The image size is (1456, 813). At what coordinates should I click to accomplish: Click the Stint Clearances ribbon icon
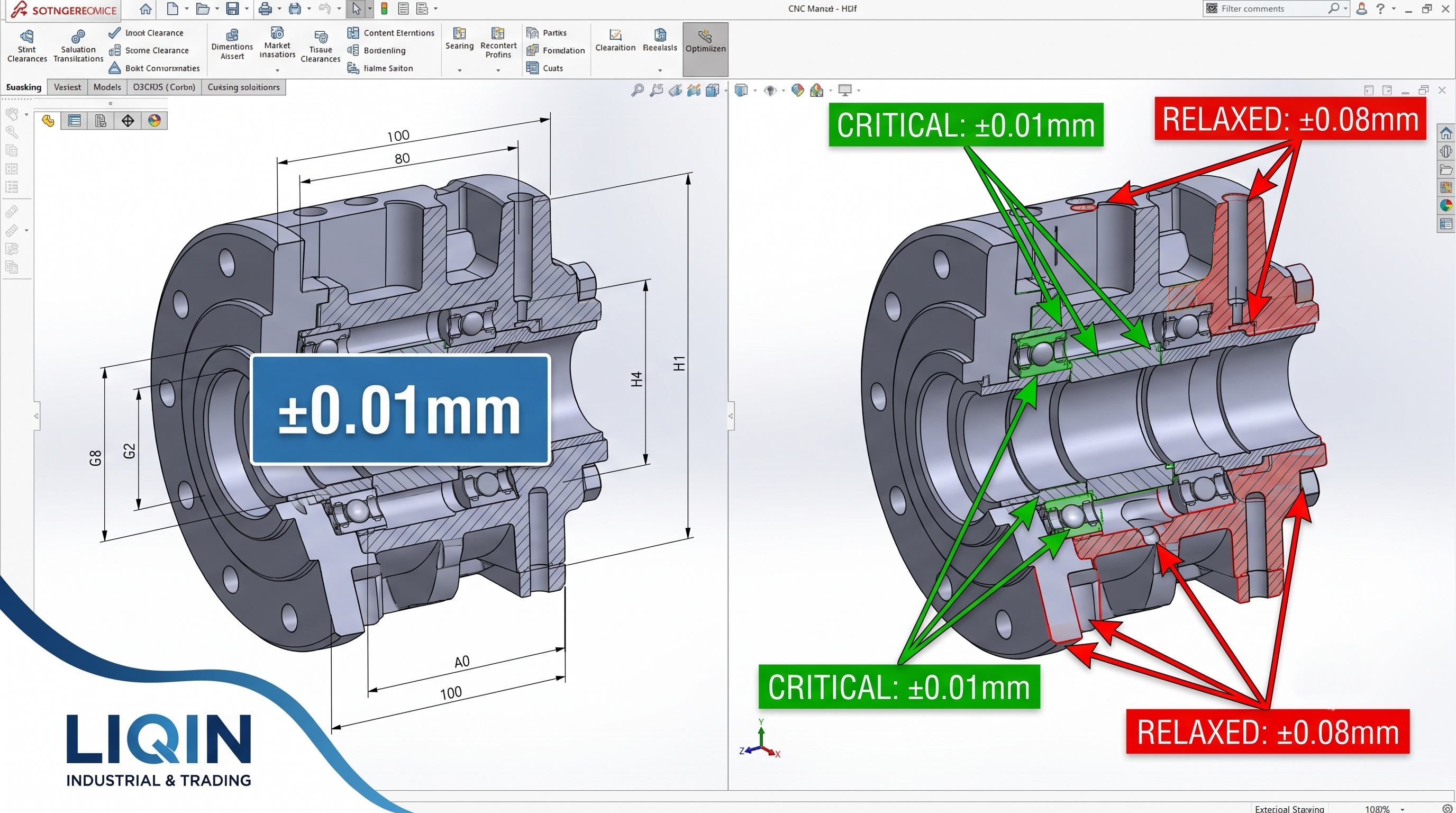coord(26,37)
